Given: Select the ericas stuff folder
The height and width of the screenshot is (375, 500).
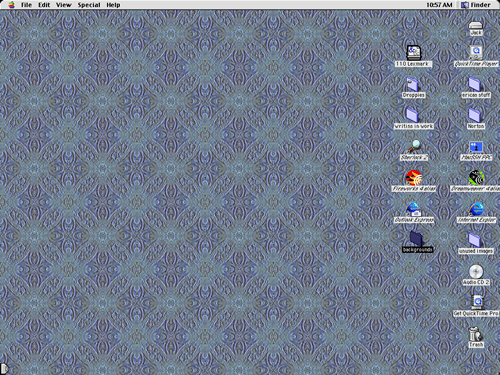Looking at the screenshot, I should 475,84.
